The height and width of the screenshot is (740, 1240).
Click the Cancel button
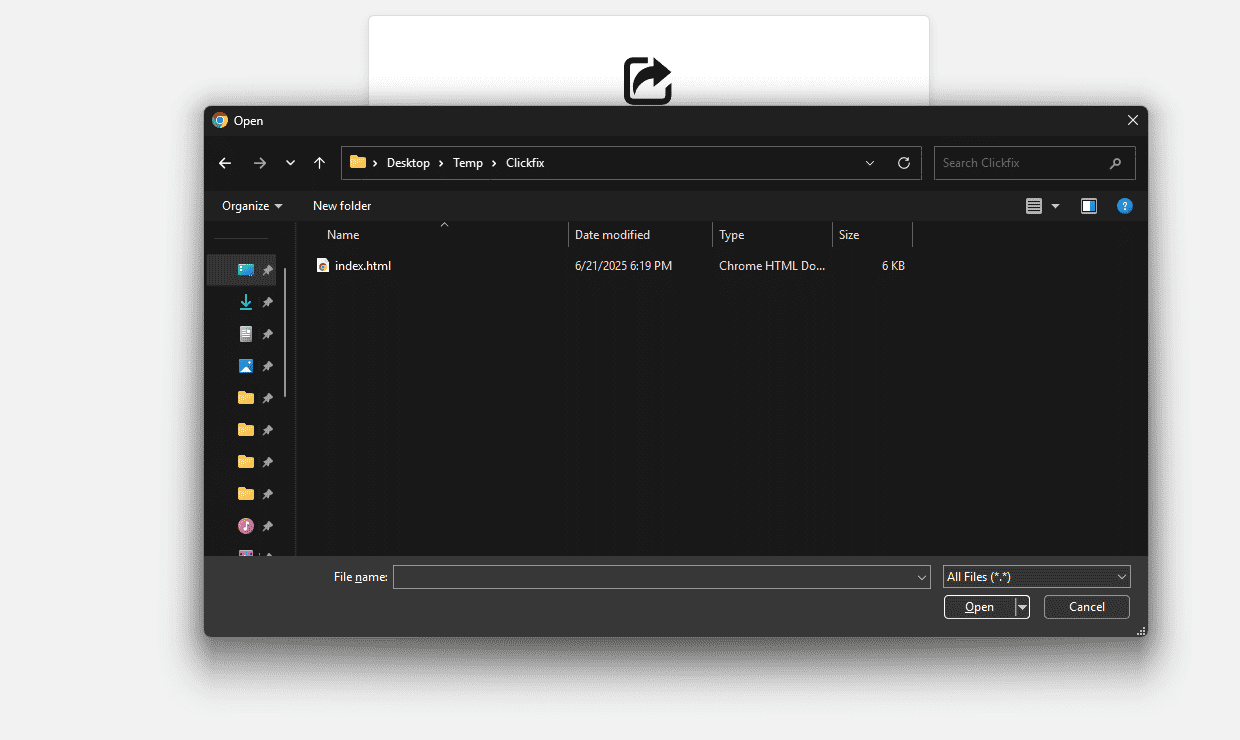point(1087,607)
